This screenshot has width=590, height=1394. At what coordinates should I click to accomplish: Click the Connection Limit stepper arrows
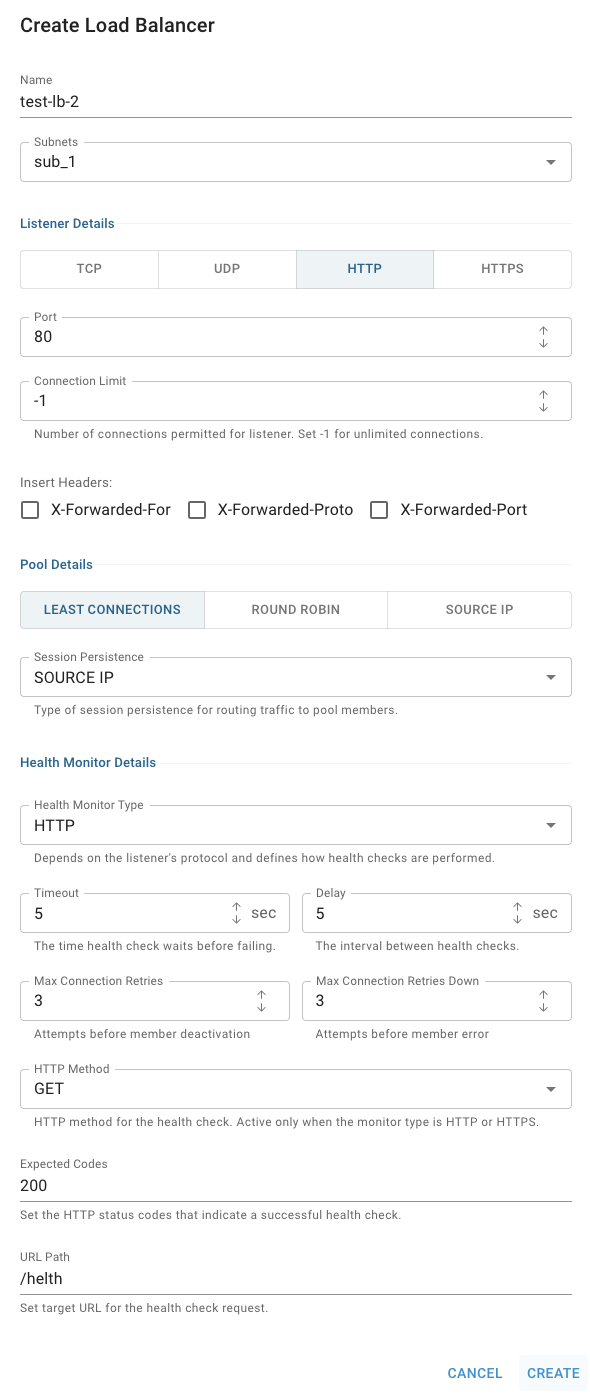(x=544, y=401)
